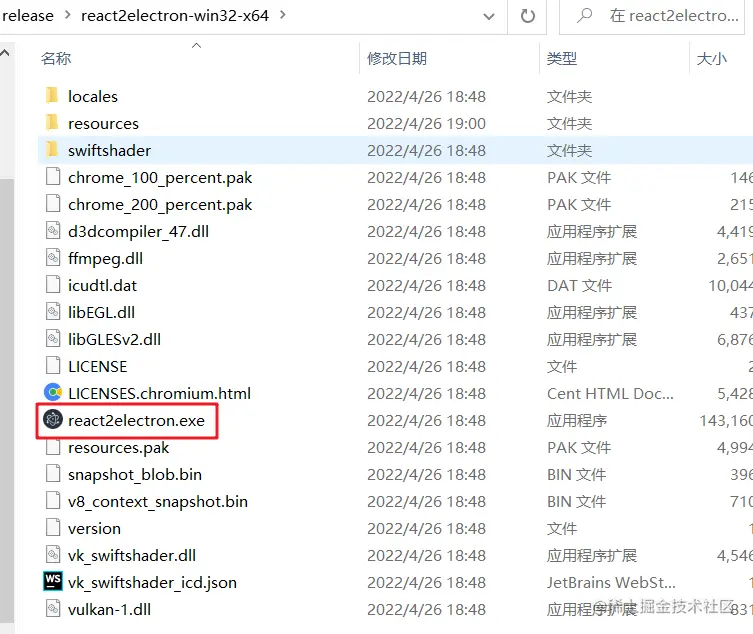Viewport: 753px width, 634px height.
Task: Select file name v8_context_snapshot.bin
Action: pos(158,501)
